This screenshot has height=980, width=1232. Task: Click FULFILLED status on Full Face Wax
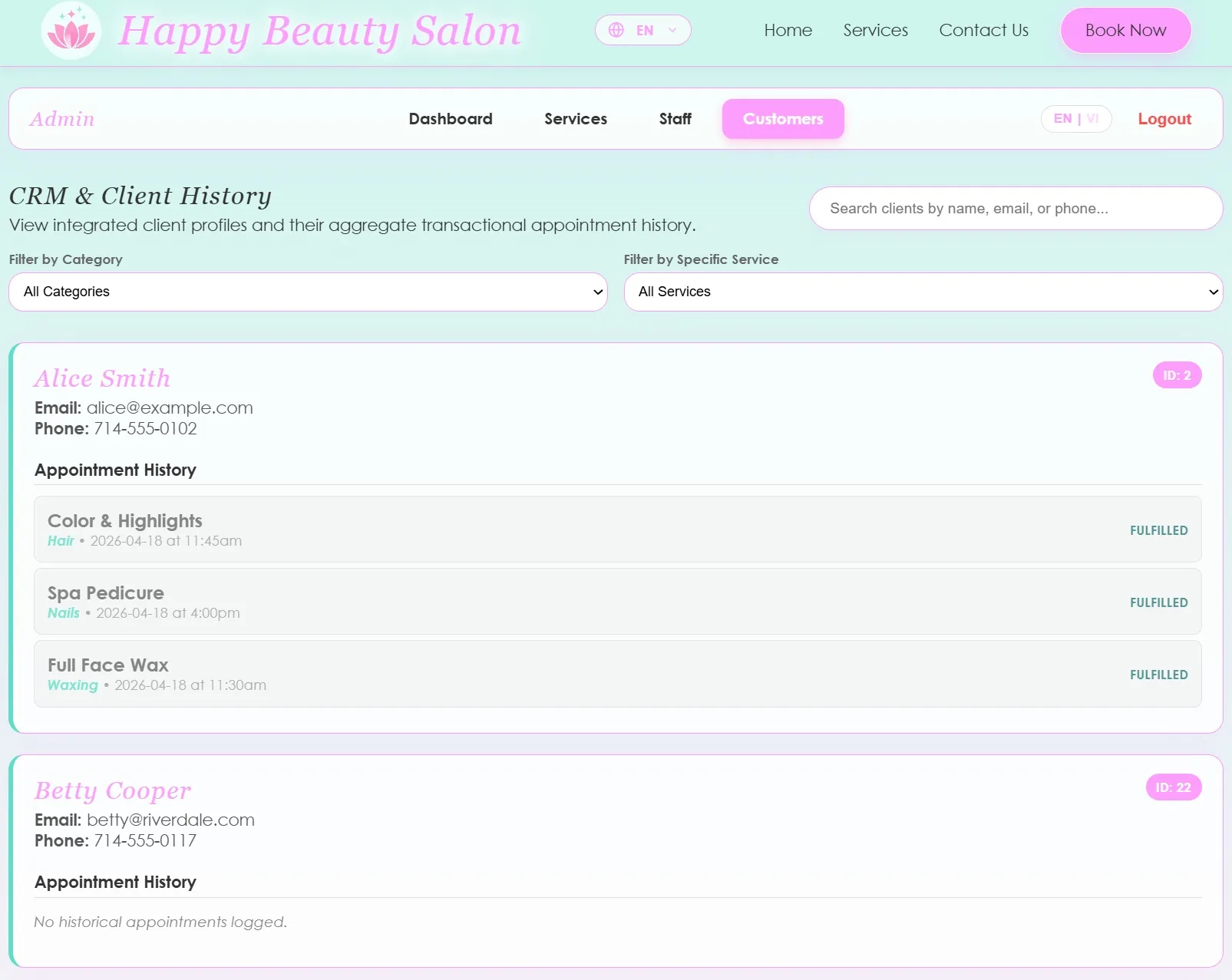point(1158,675)
